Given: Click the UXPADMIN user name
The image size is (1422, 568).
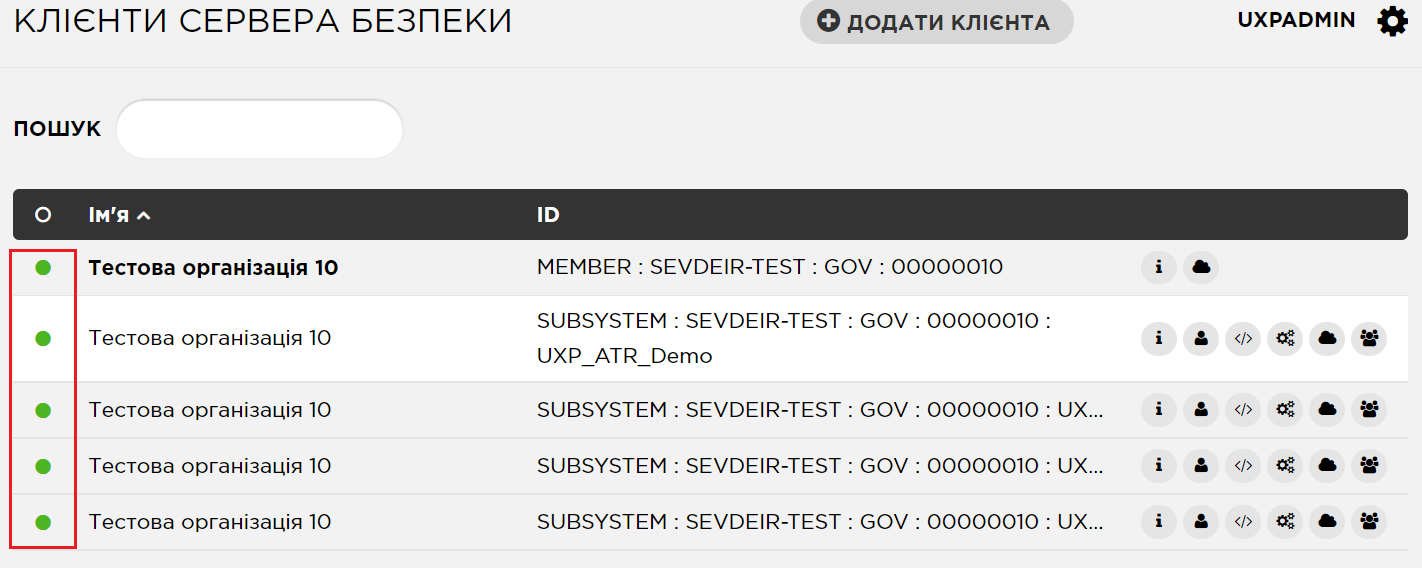Looking at the screenshot, I should click(1296, 20).
